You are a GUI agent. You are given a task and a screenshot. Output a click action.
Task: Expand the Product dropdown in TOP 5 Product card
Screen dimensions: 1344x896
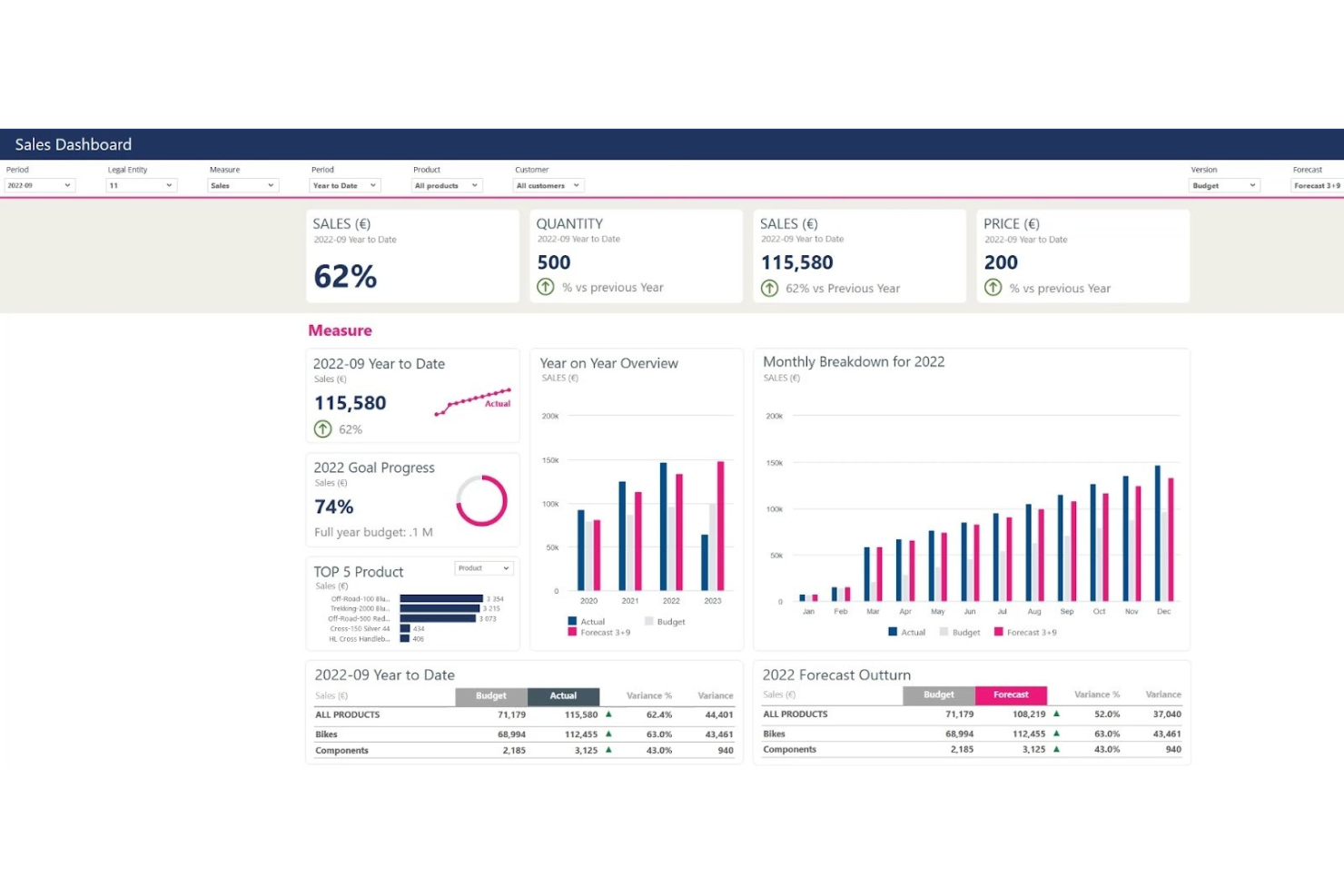tap(483, 567)
